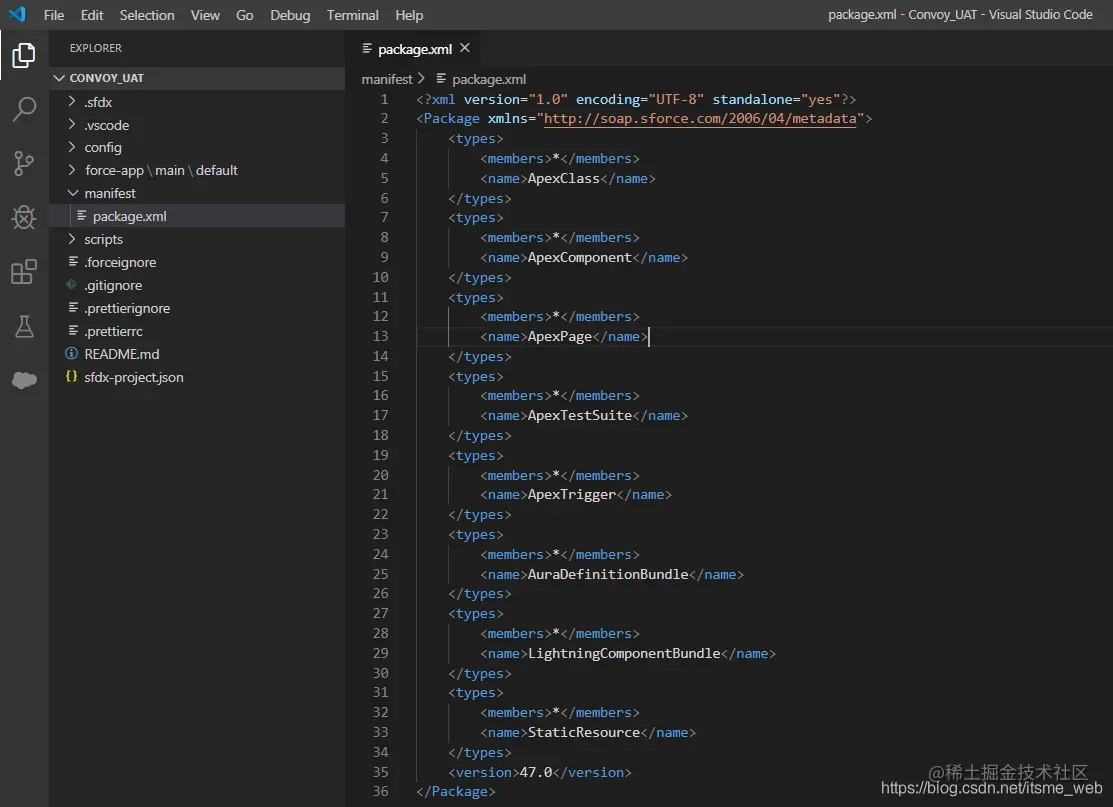
Task: Click the manifest breadcrumb segment
Action: pyautogui.click(x=387, y=79)
